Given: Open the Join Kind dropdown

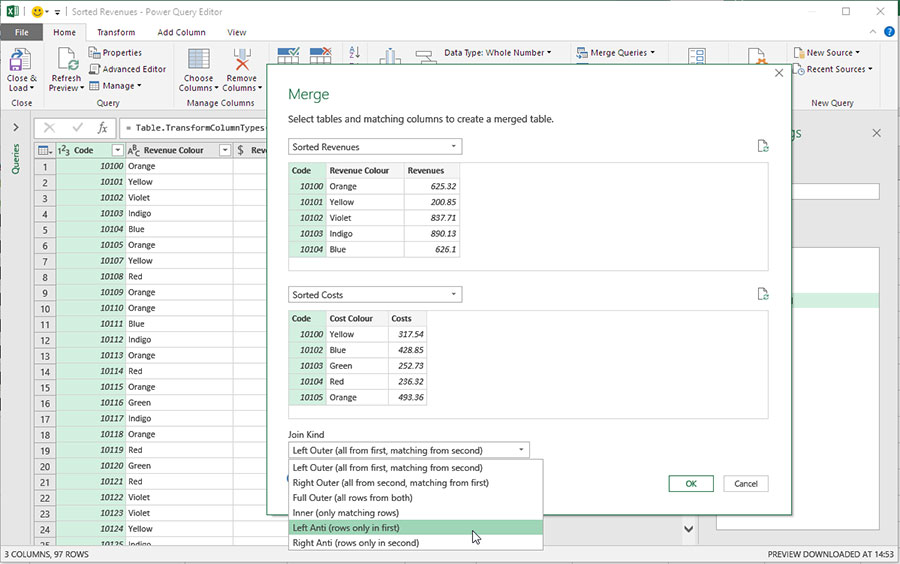Looking at the screenshot, I should tap(409, 450).
